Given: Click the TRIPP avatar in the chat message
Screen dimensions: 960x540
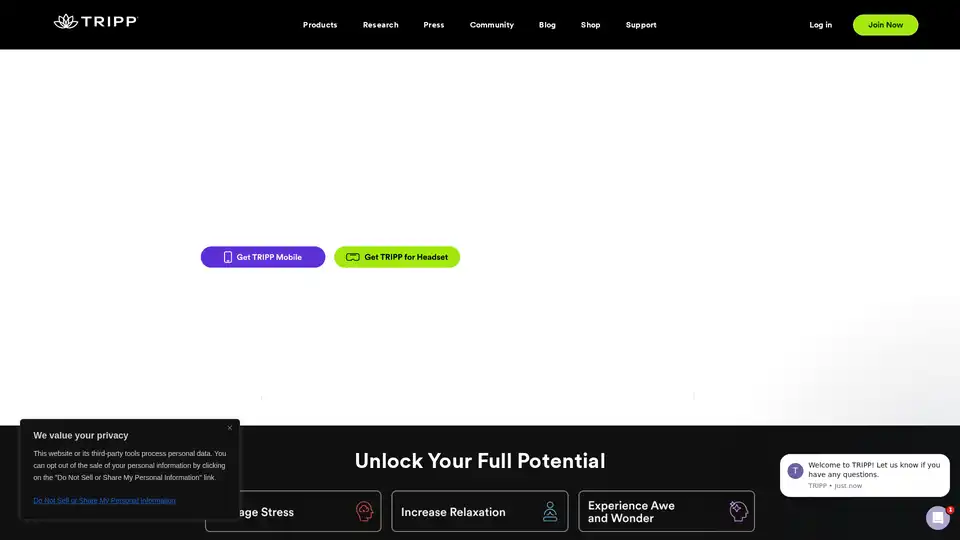Looking at the screenshot, I should pos(795,471).
